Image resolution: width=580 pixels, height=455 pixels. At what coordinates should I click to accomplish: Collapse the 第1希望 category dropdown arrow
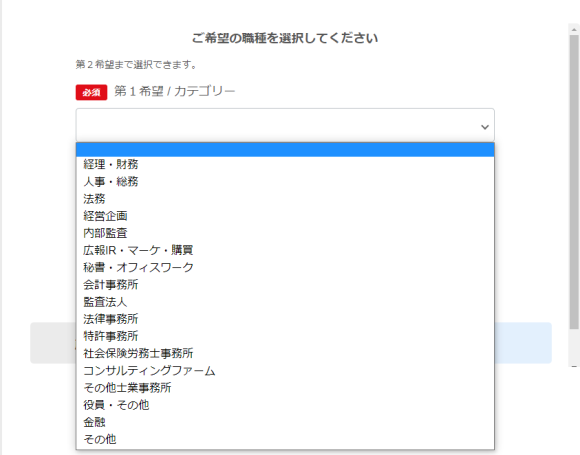[x=485, y=127]
